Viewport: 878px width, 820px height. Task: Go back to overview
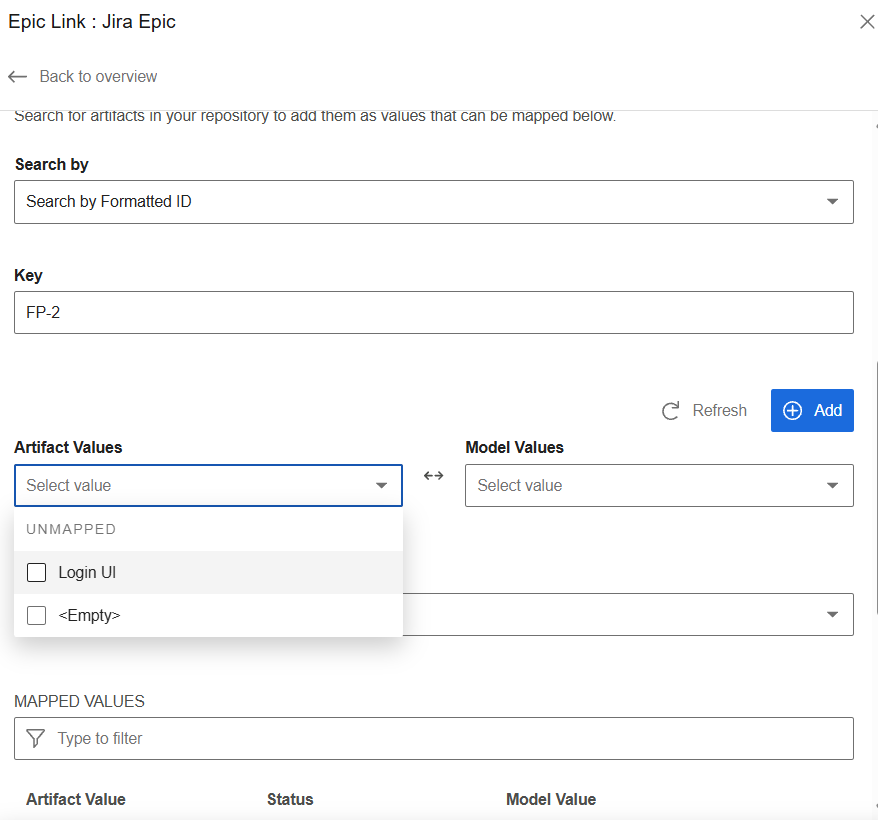click(x=98, y=77)
